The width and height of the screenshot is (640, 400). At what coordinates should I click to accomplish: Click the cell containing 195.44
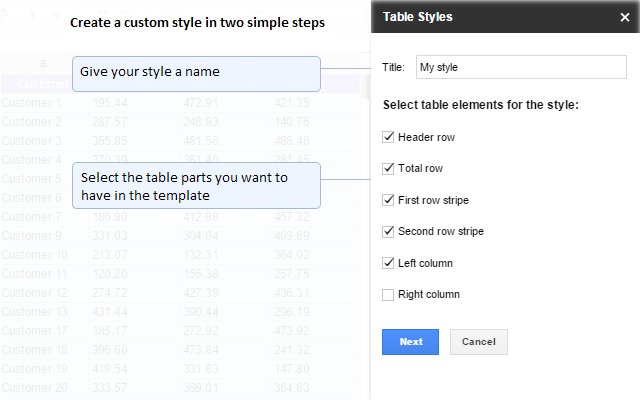(x=112, y=103)
